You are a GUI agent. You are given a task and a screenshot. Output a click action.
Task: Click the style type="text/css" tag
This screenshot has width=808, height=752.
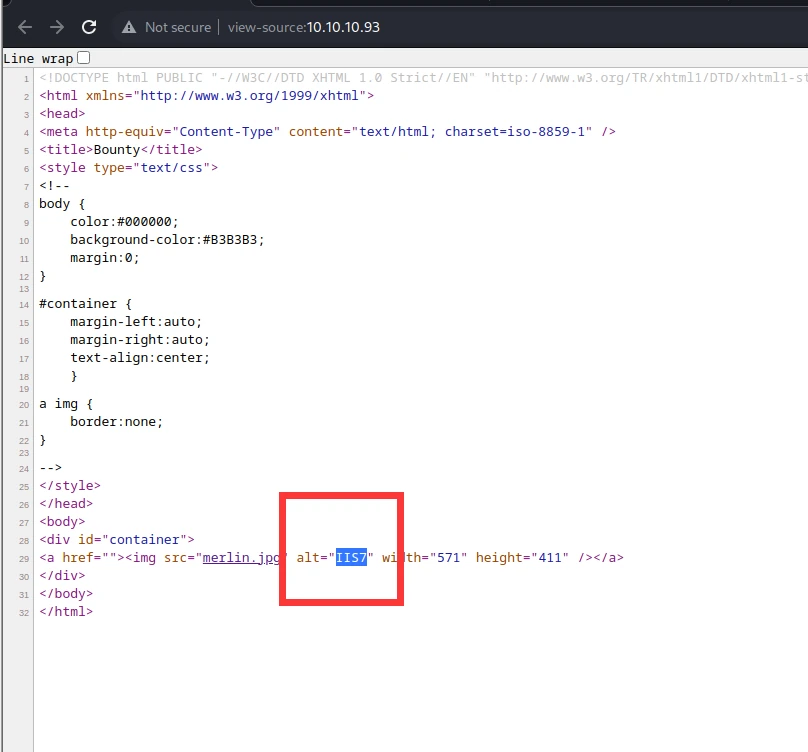tap(128, 168)
